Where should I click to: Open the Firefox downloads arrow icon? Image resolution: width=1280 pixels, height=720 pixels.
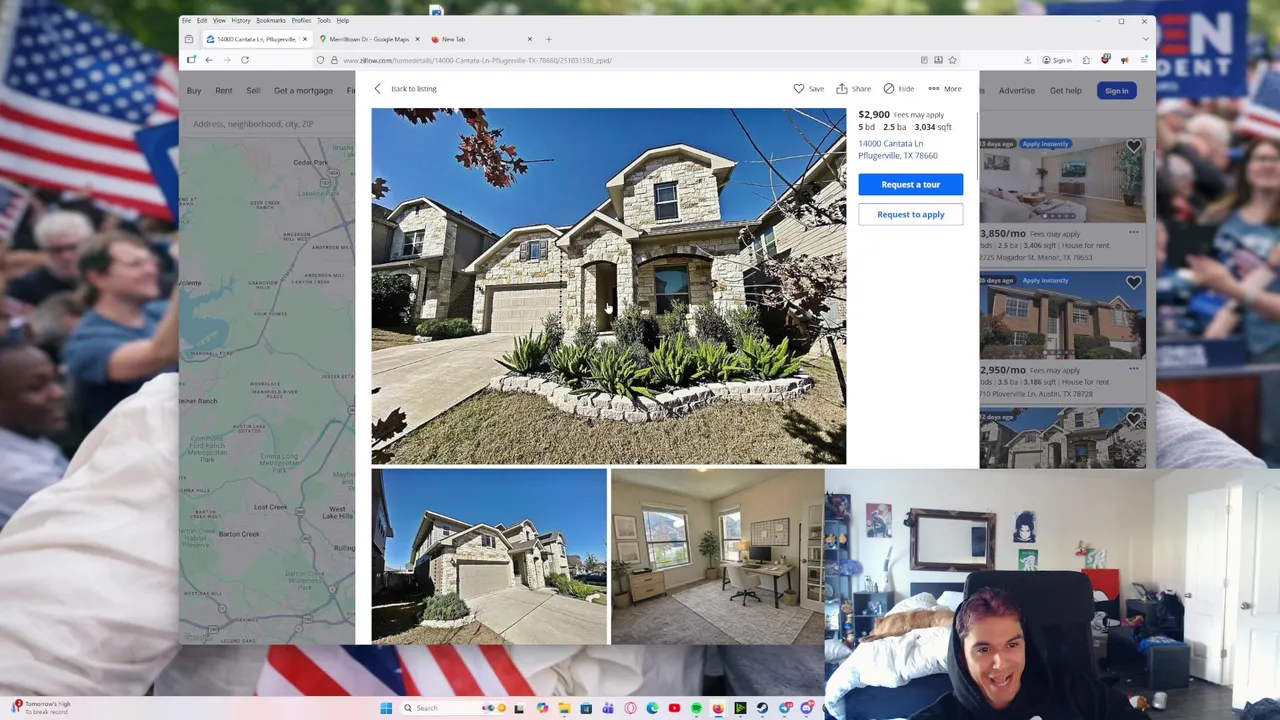pyautogui.click(x=1027, y=60)
